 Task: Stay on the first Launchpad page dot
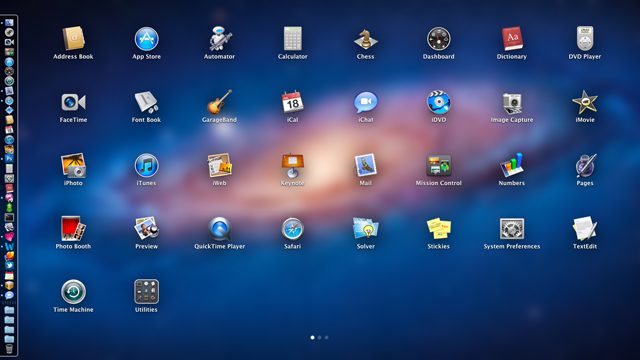point(313,338)
